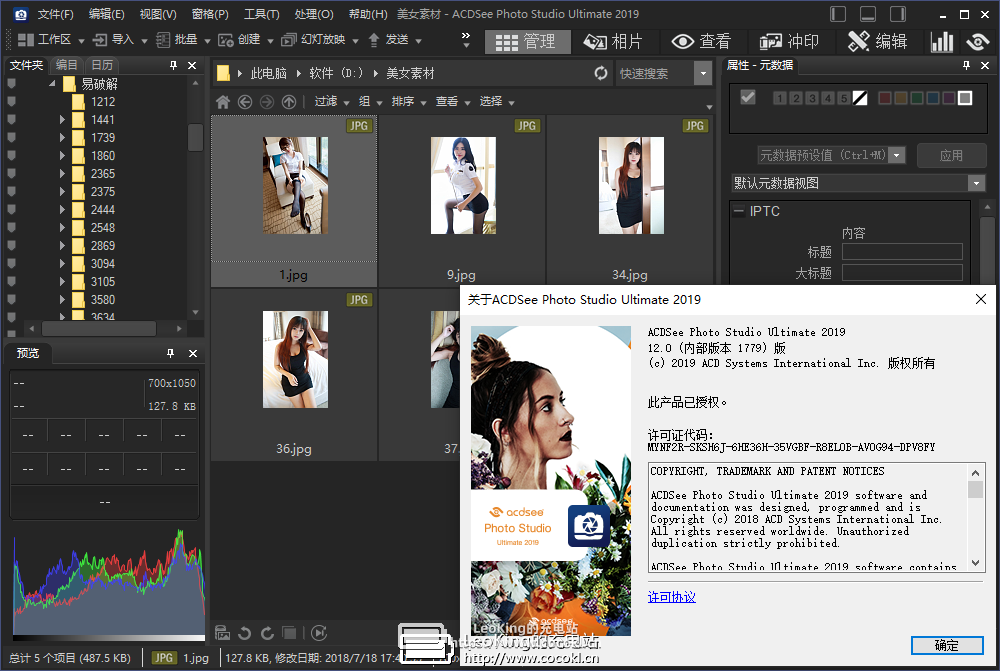
Task: Click the Import (导入) toolbar icon
Action: [99, 40]
